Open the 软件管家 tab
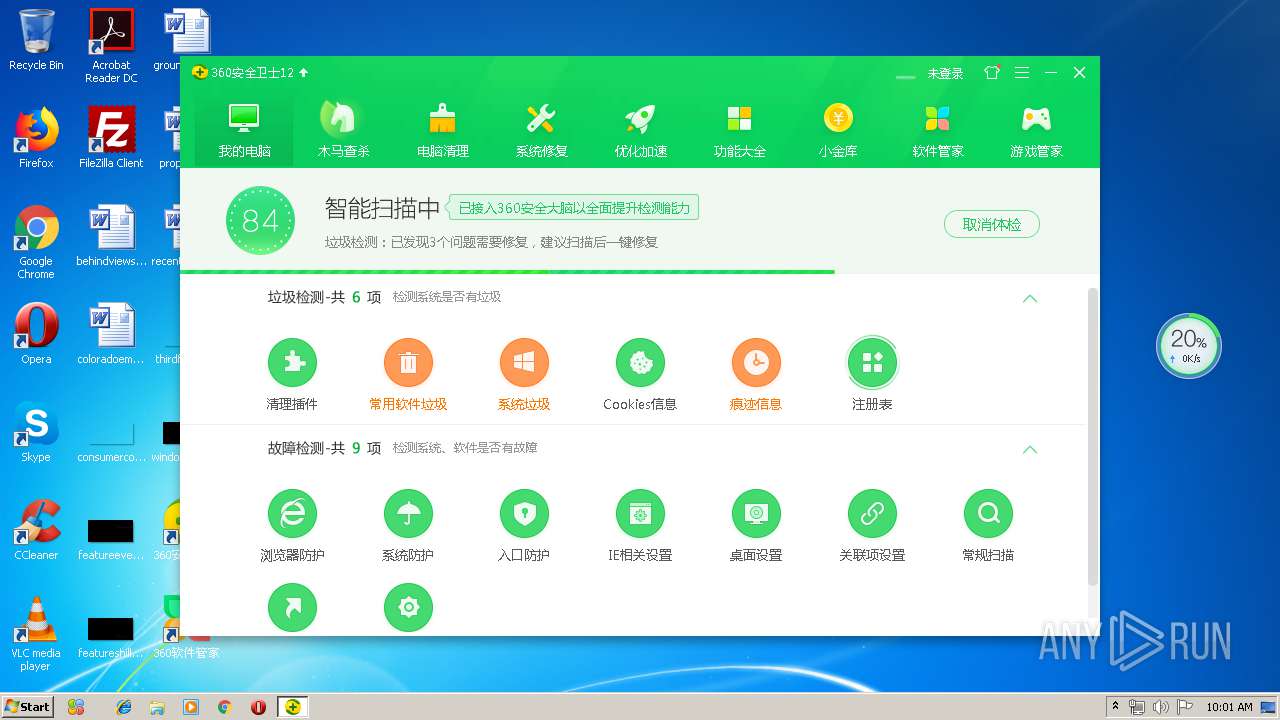Image resolution: width=1280 pixels, height=720 pixels. pyautogui.click(x=937, y=129)
